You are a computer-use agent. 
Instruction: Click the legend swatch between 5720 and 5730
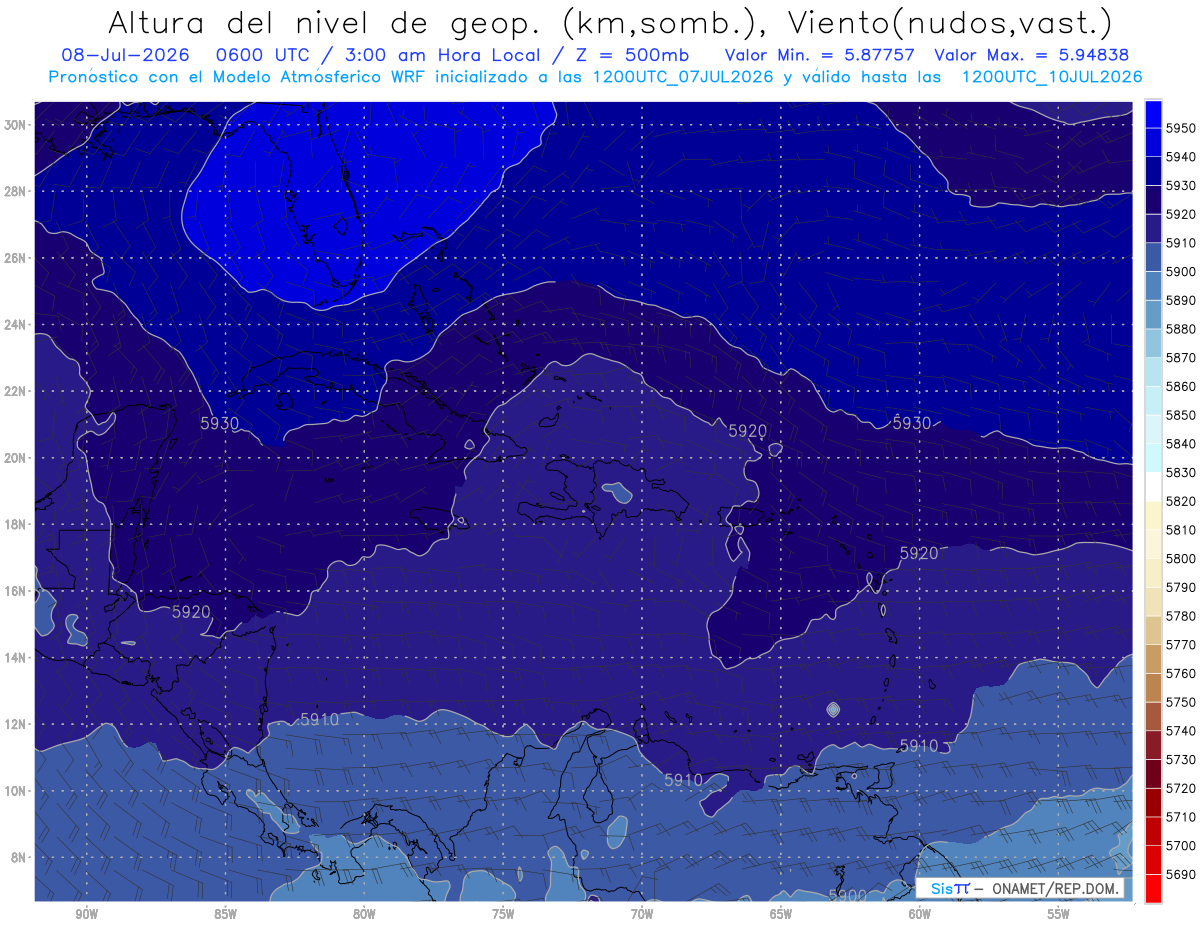(1153, 774)
